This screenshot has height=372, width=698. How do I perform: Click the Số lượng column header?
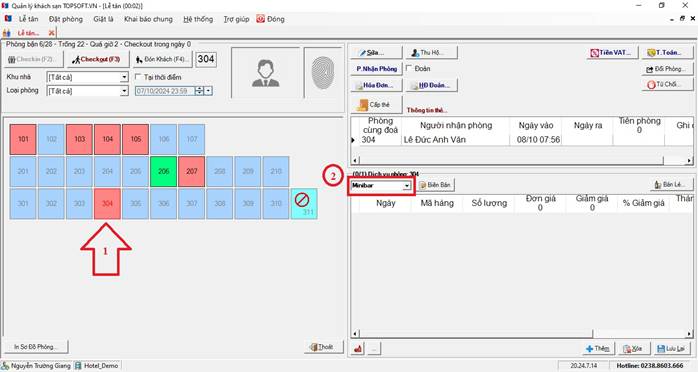click(489, 203)
